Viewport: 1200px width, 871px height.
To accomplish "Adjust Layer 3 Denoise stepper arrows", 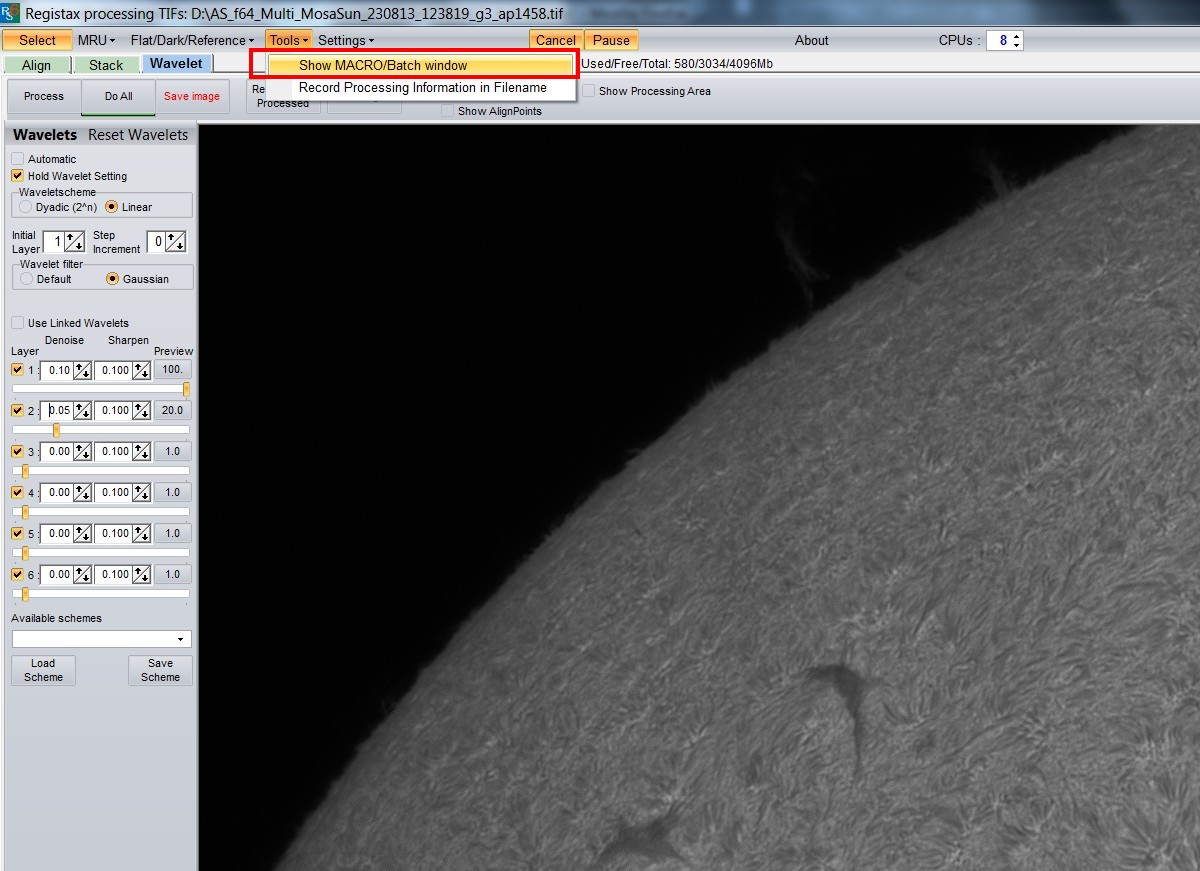I will click(x=83, y=451).
